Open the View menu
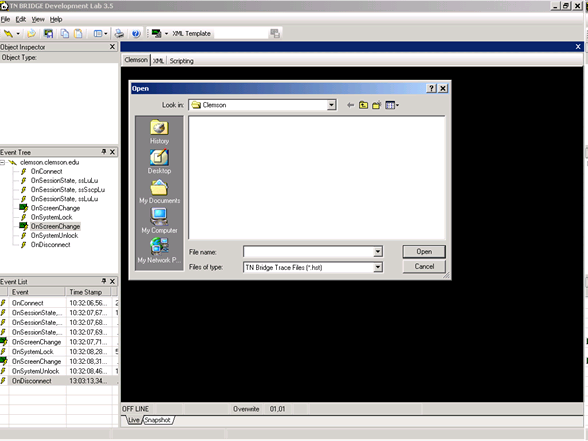The height and width of the screenshot is (441, 588). click(38, 20)
